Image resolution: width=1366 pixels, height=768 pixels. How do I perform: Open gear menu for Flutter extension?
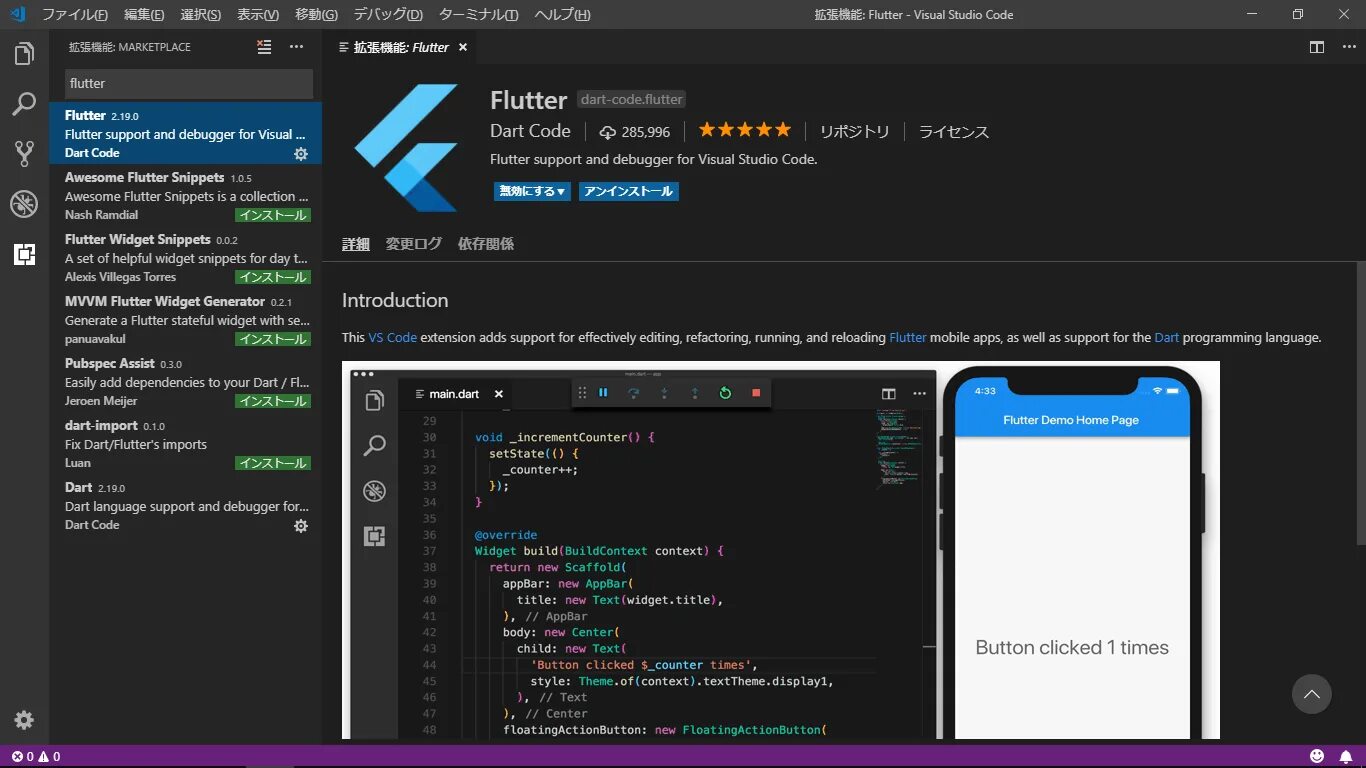coord(300,154)
